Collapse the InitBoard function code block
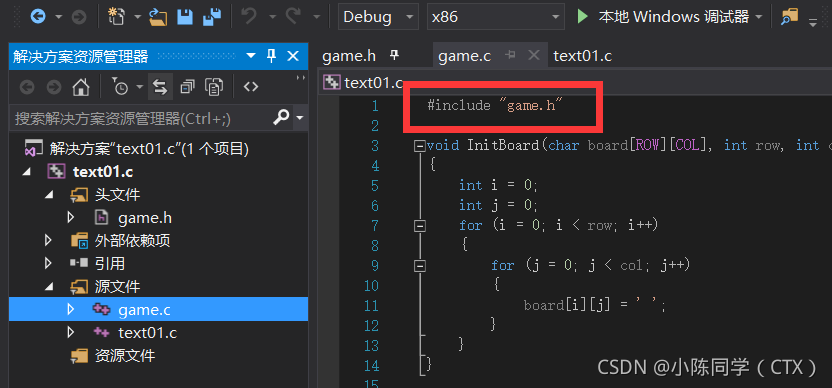This screenshot has width=832, height=388. click(x=420, y=145)
